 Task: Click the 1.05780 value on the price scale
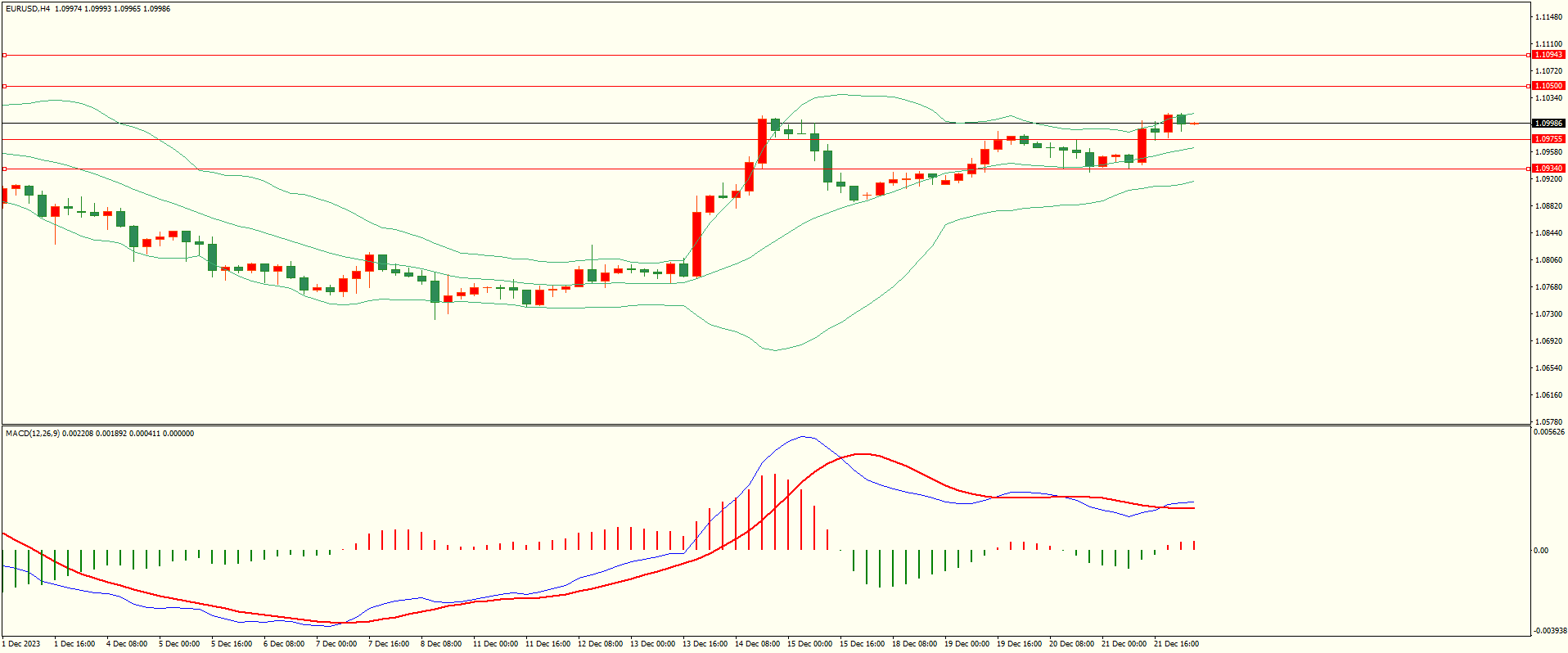[x=1549, y=422]
